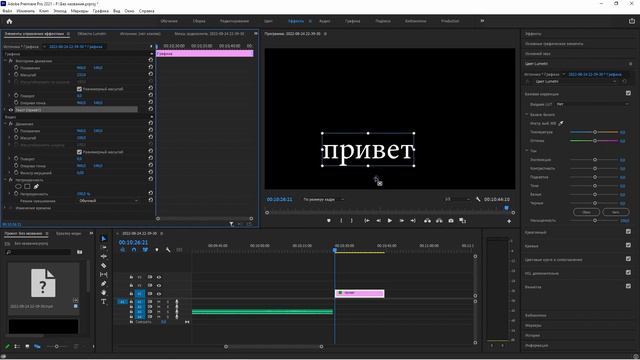
Task: Click Lumetri Auto tone button
Action: click(616, 212)
